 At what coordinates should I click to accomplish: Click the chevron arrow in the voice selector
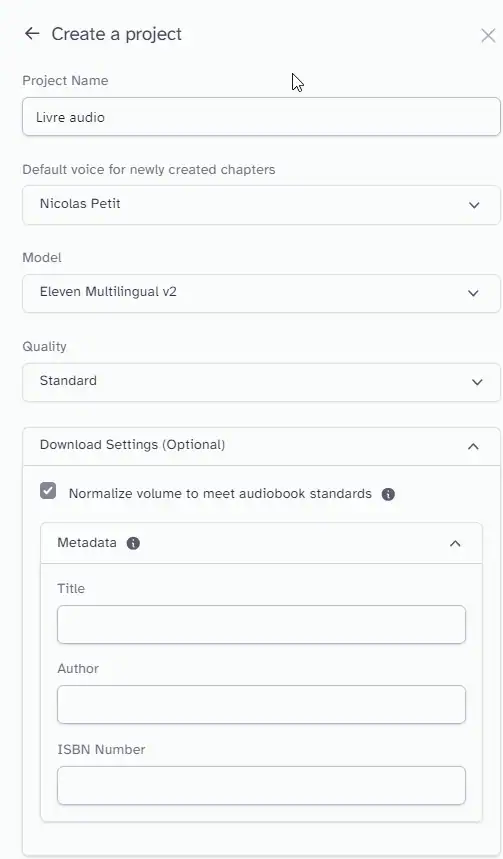(474, 205)
